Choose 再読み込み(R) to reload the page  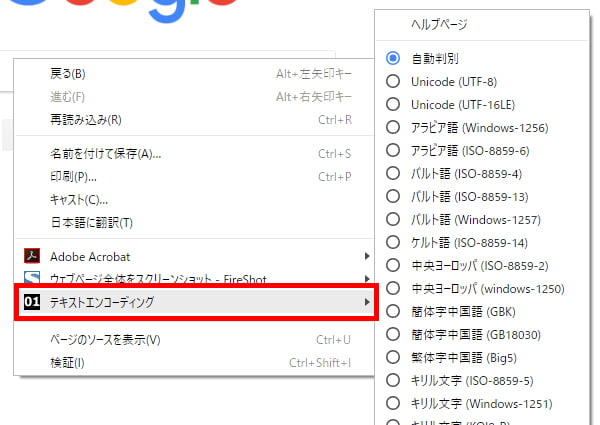[x=85, y=119]
